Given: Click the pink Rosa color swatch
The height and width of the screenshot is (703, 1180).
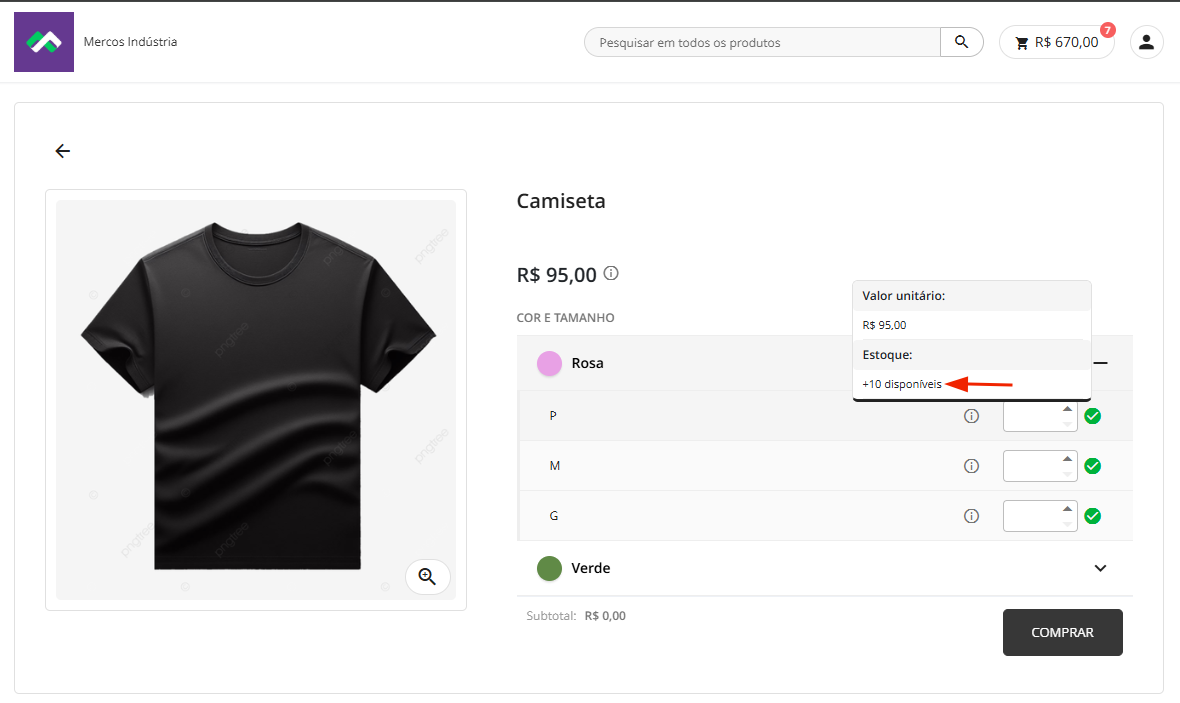Looking at the screenshot, I should click(549, 363).
